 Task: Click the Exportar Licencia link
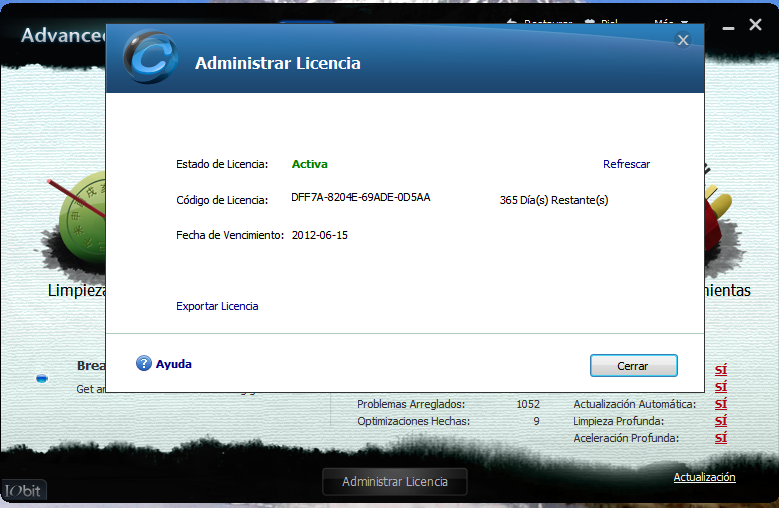click(x=217, y=306)
